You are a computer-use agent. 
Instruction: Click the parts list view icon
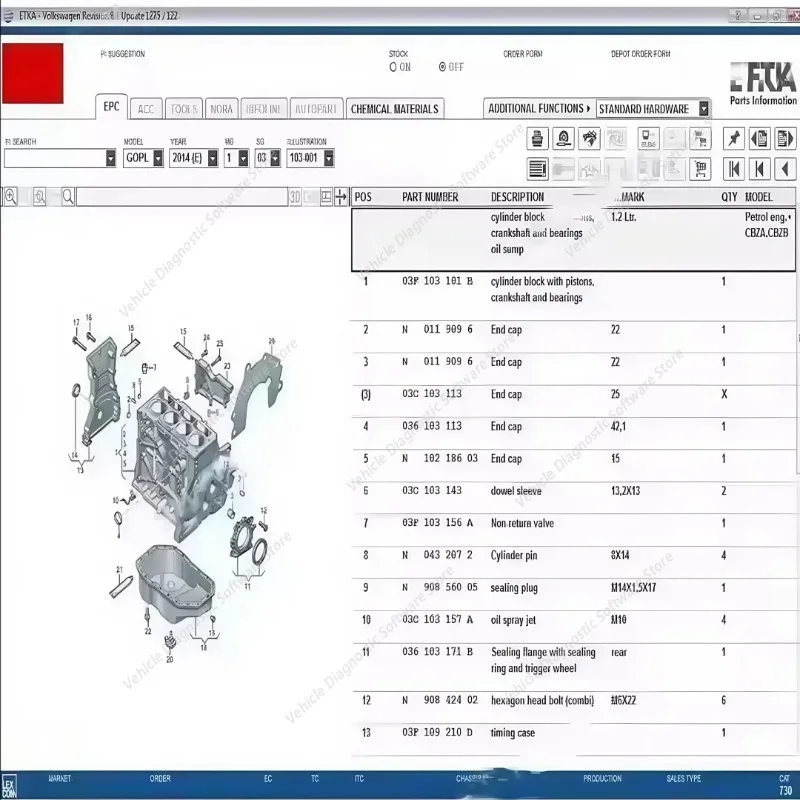[537, 169]
